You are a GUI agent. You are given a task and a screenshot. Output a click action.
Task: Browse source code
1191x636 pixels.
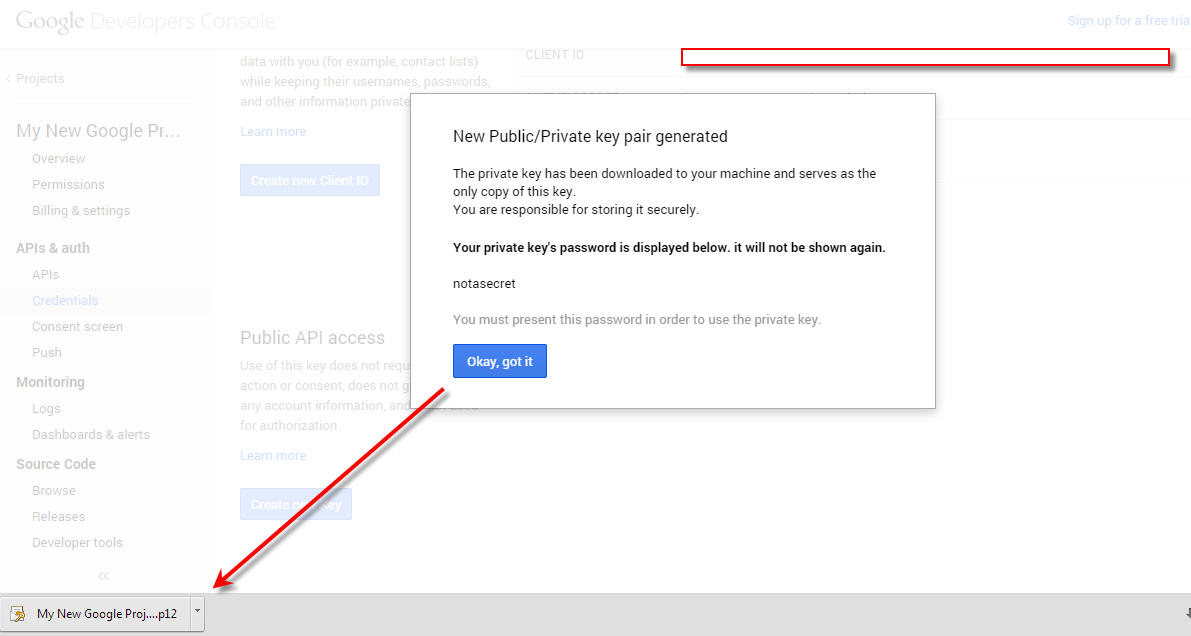point(54,490)
